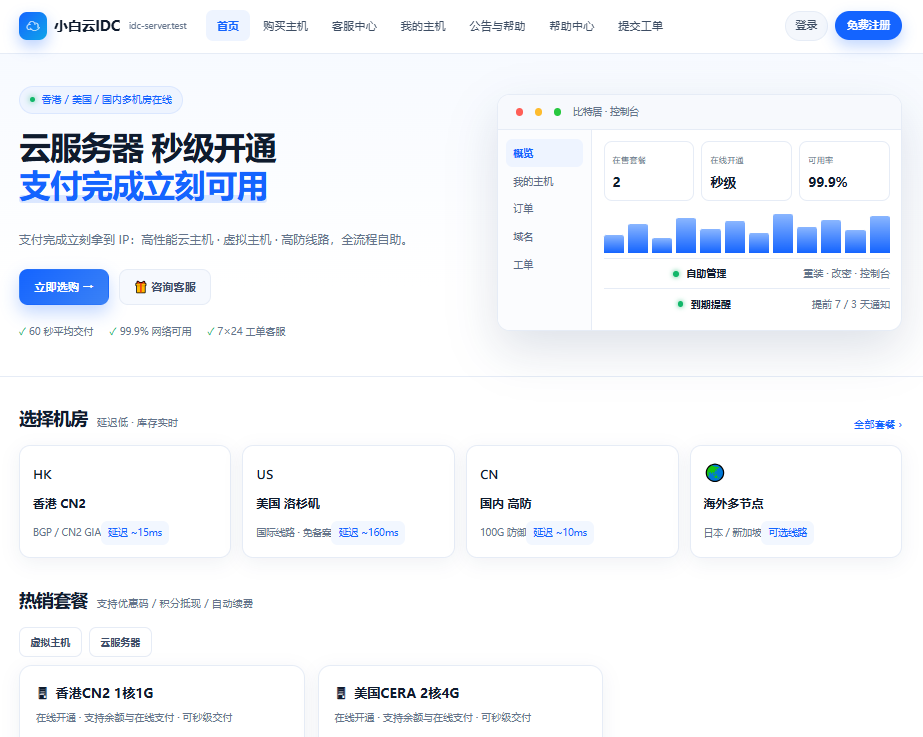Click the 热销套餐 section heading
The image size is (923, 737).
click(54, 600)
